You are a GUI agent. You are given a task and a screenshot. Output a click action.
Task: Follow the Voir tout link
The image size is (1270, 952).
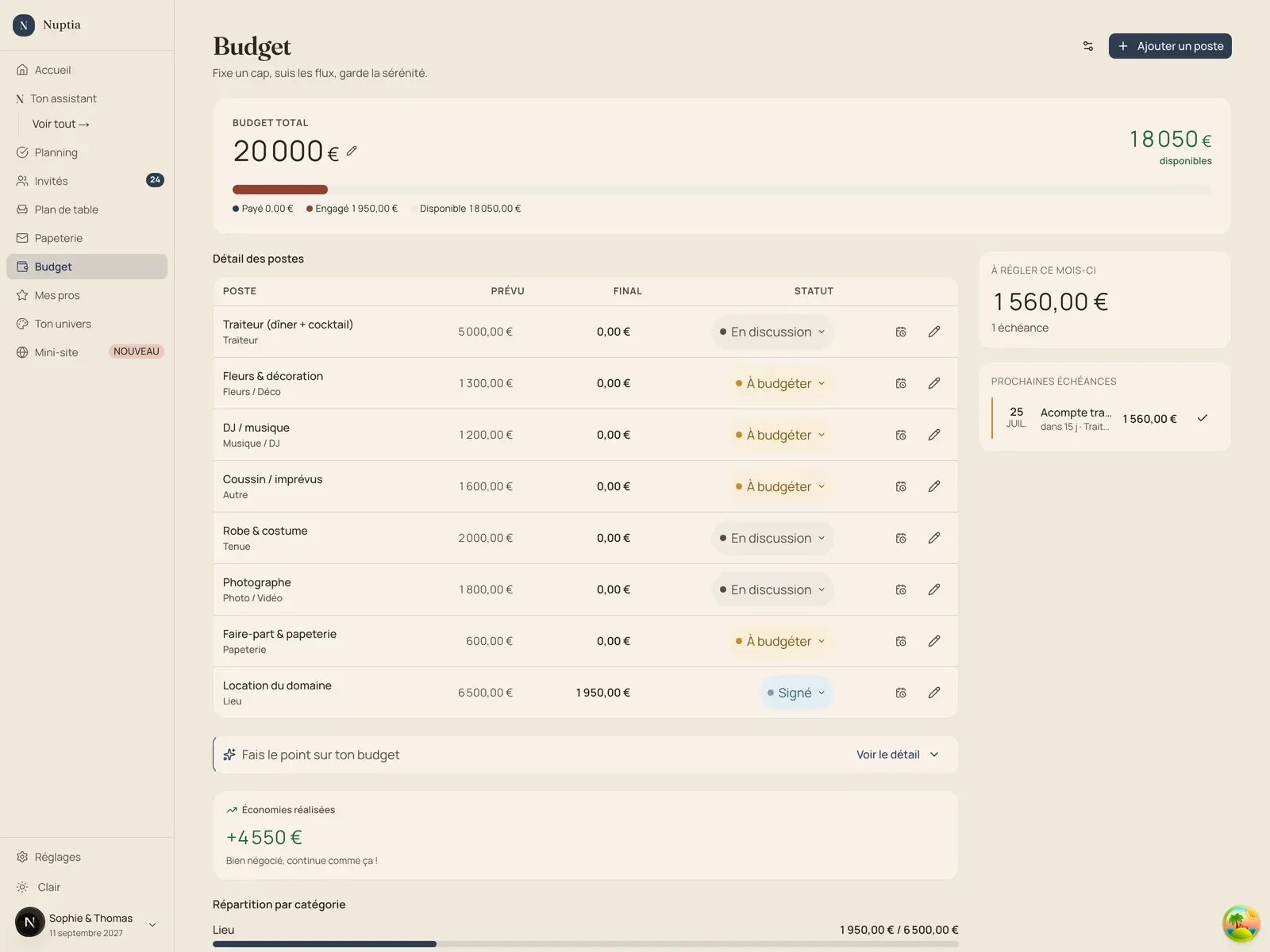click(x=61, y=124)
